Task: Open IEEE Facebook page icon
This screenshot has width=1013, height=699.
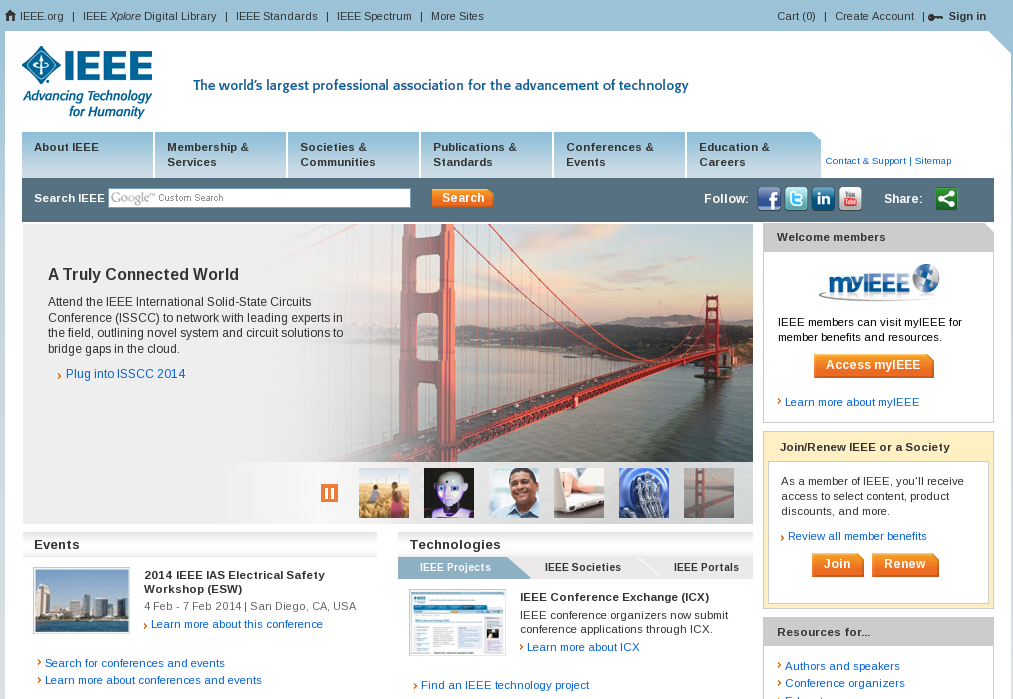Action: click(769, 198)
